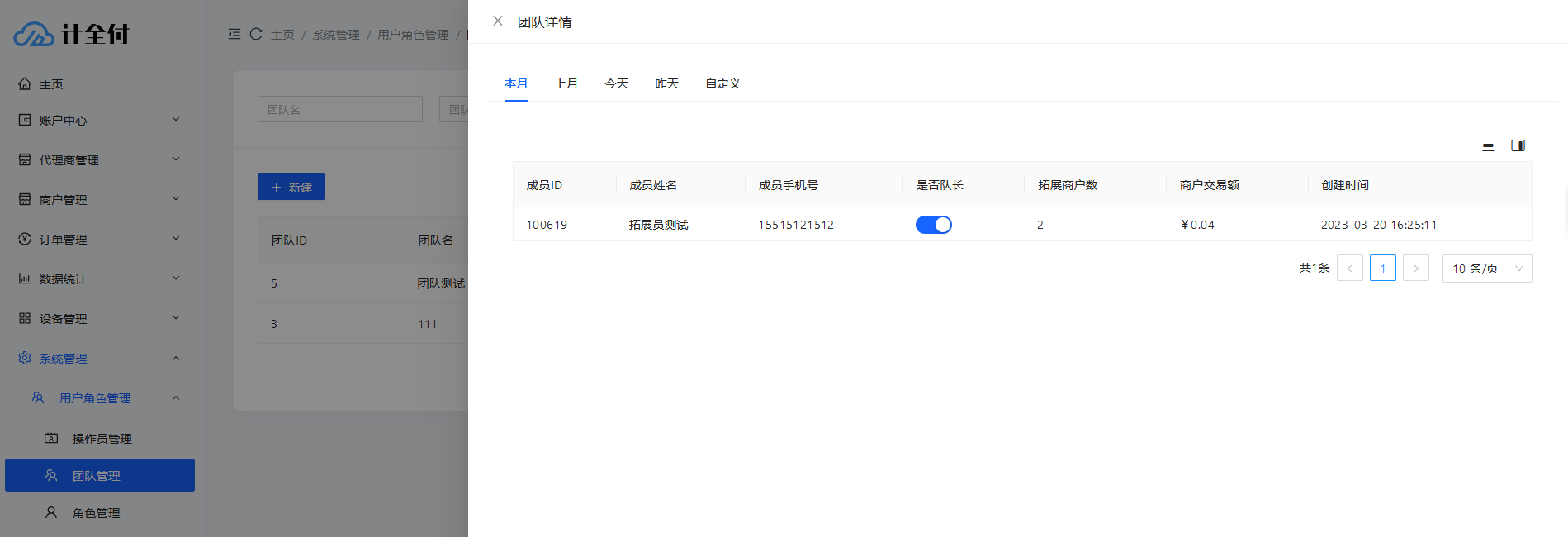1568x537 pixels.
Task: Toggle the sidebar collapse menu icon
Action: (x=234, y=34)
